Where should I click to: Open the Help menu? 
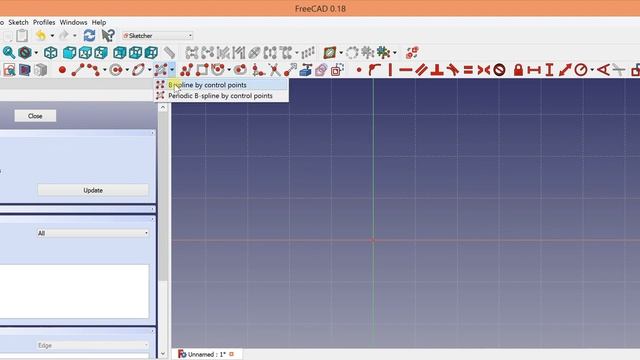(99, 22)
